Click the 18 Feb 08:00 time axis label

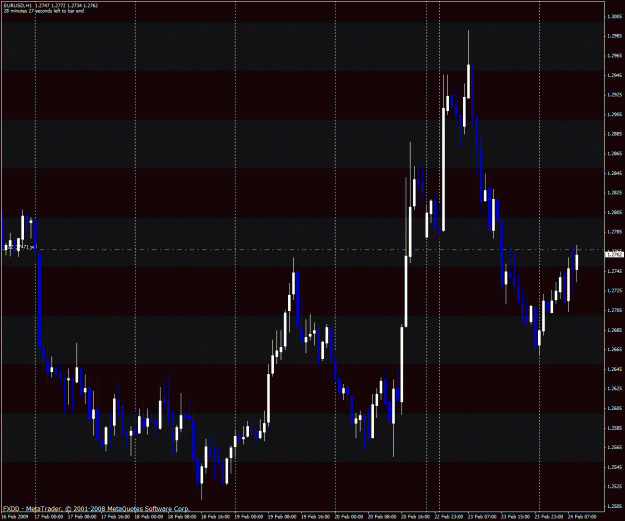coord(183,517)
